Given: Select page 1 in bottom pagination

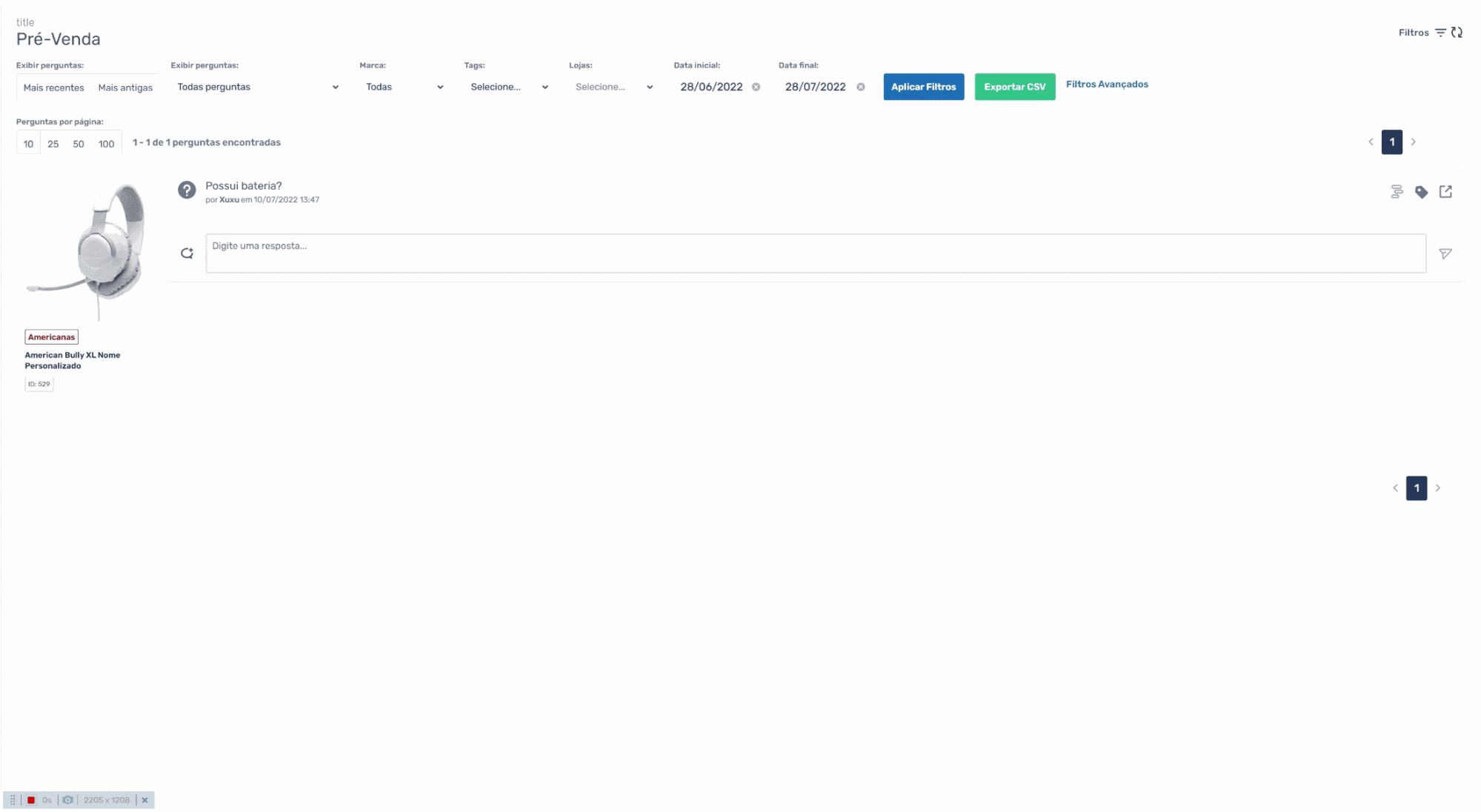Looking at the screenshot, I should coord(1416,488).
